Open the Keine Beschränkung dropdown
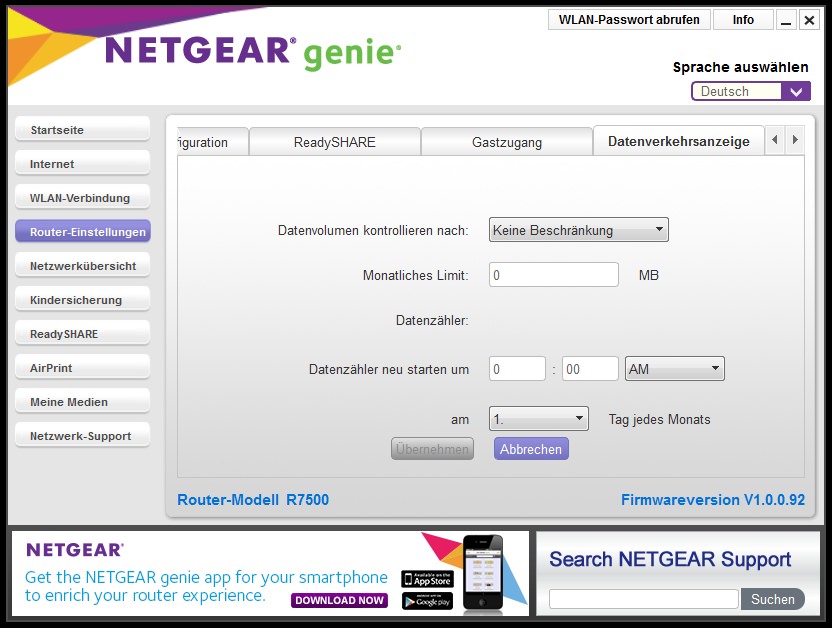 coord(578,230)
